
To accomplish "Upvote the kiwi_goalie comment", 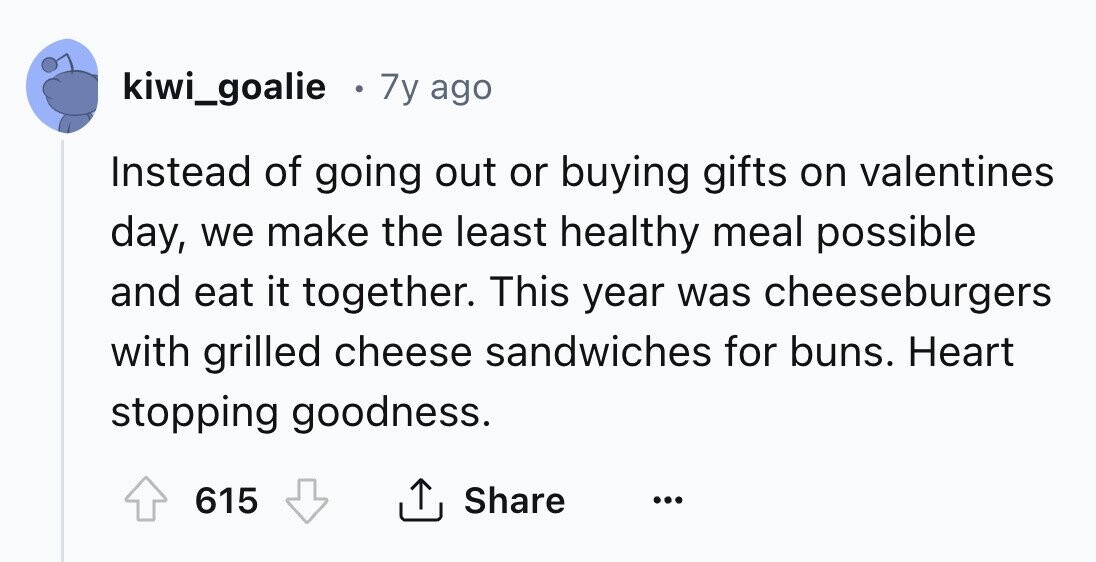I will (144, 500).
